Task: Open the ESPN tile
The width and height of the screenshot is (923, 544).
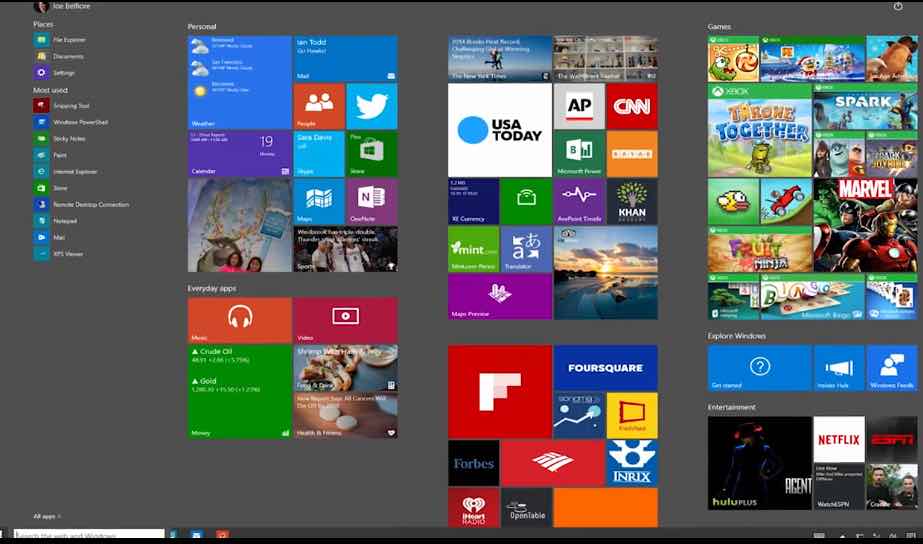Action: (892, 439)
